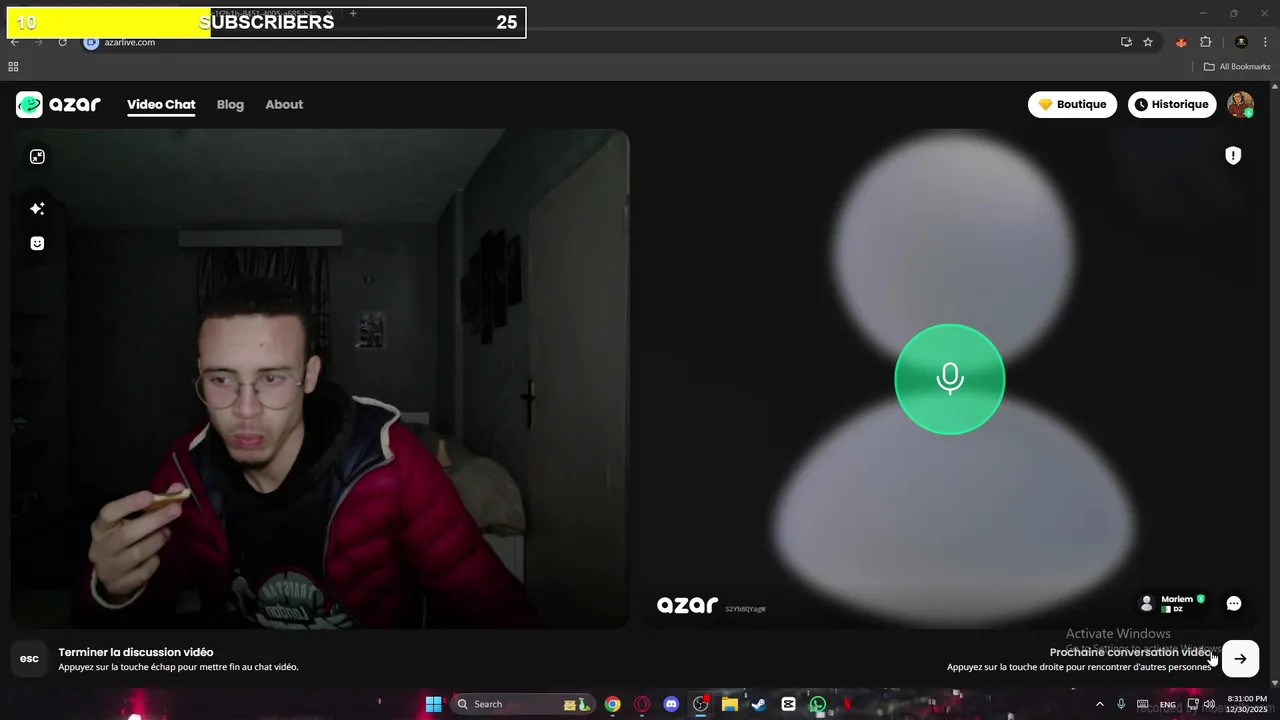Screen dimensions: 1280x720
Task: Reload the browser page
Action: [x=62, y=42]
